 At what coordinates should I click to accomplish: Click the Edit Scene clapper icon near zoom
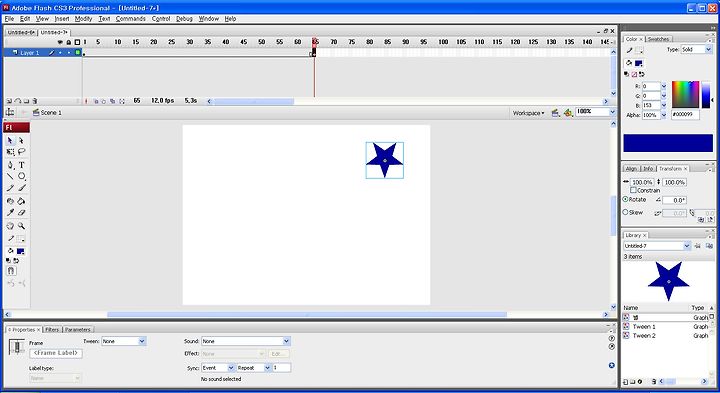[556, 112]
